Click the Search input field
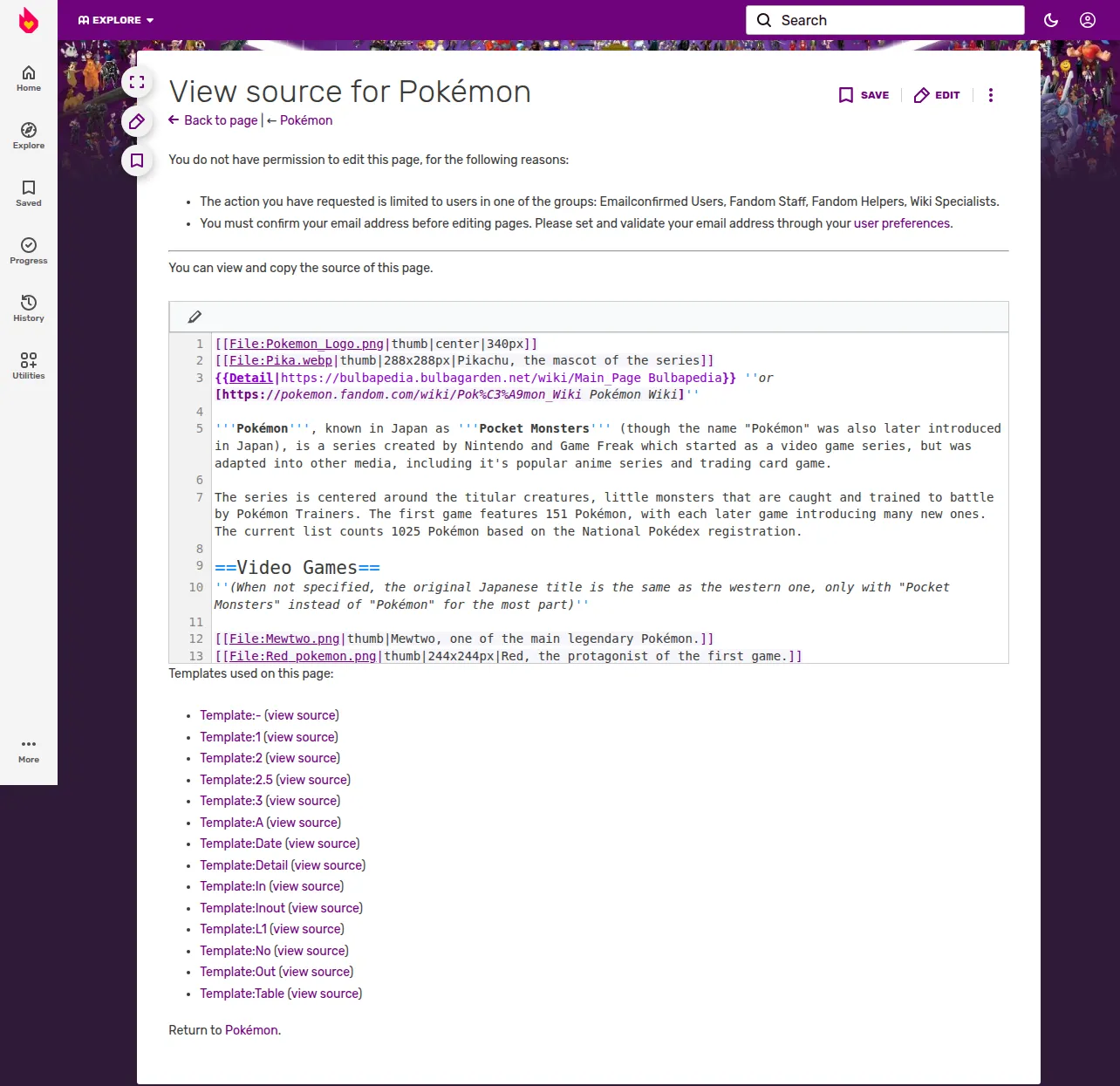Screen dimensions: 1120x1086 coord(885,20)
